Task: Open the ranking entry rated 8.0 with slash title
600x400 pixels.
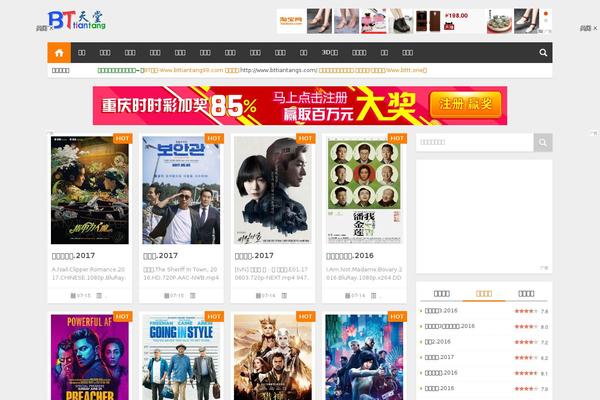Action: [x=450, y=326]
